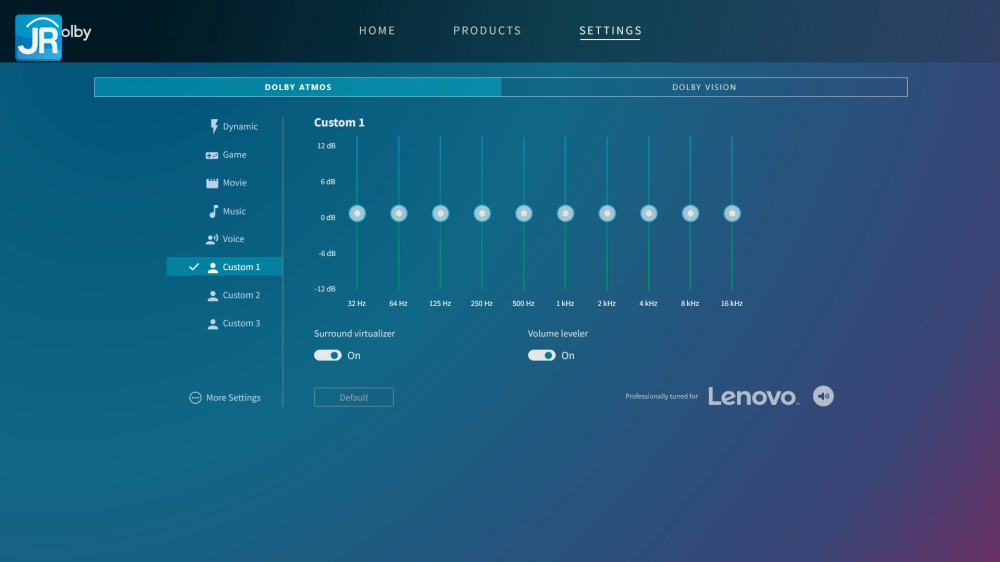Select the Voice profile icon

click(x=212, y=239)
